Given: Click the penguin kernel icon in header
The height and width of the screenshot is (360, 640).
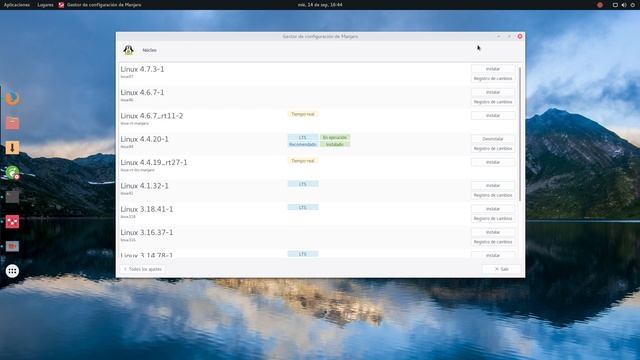Looking at the screenshot, I should click(128, 50).
